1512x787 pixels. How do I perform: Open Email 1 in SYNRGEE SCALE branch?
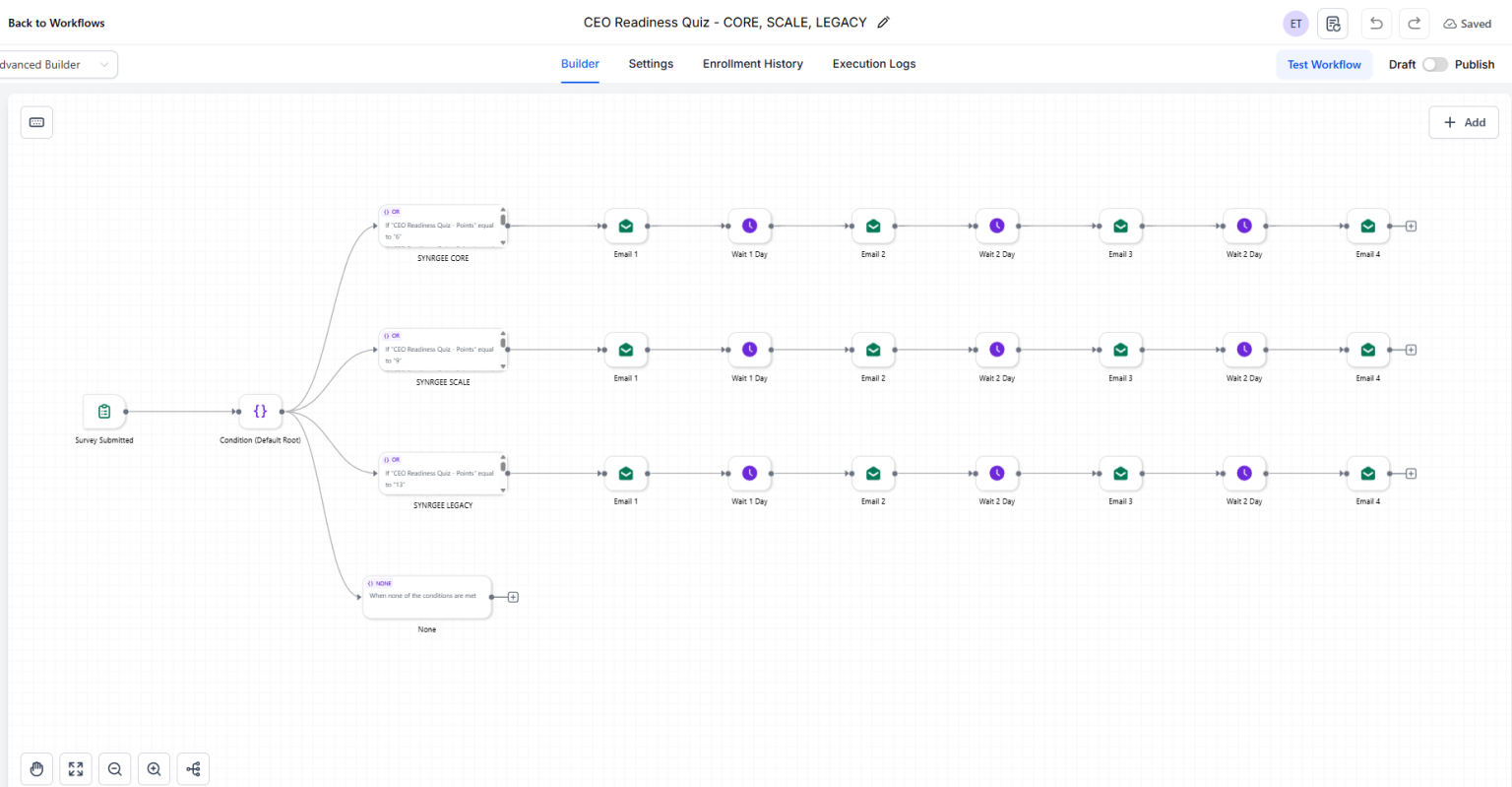click(x=626, y=350)
